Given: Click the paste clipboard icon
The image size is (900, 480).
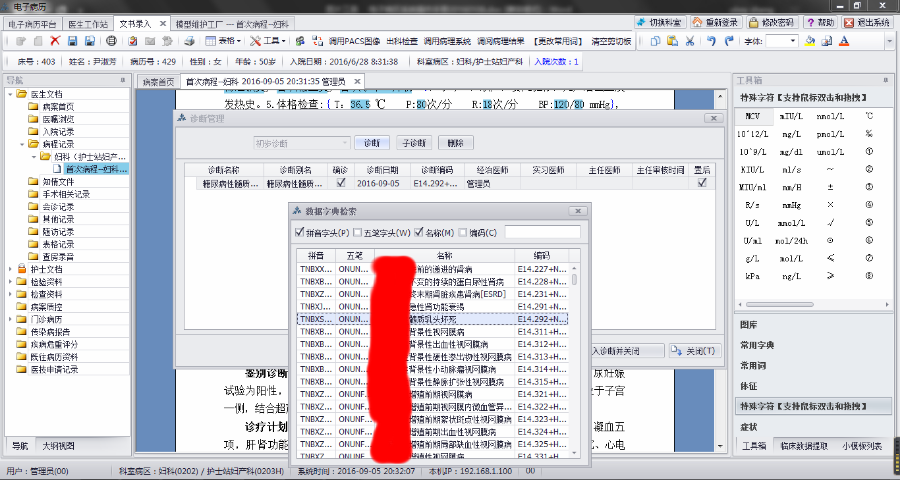Looking at the screenshot, I should [673, 41].
